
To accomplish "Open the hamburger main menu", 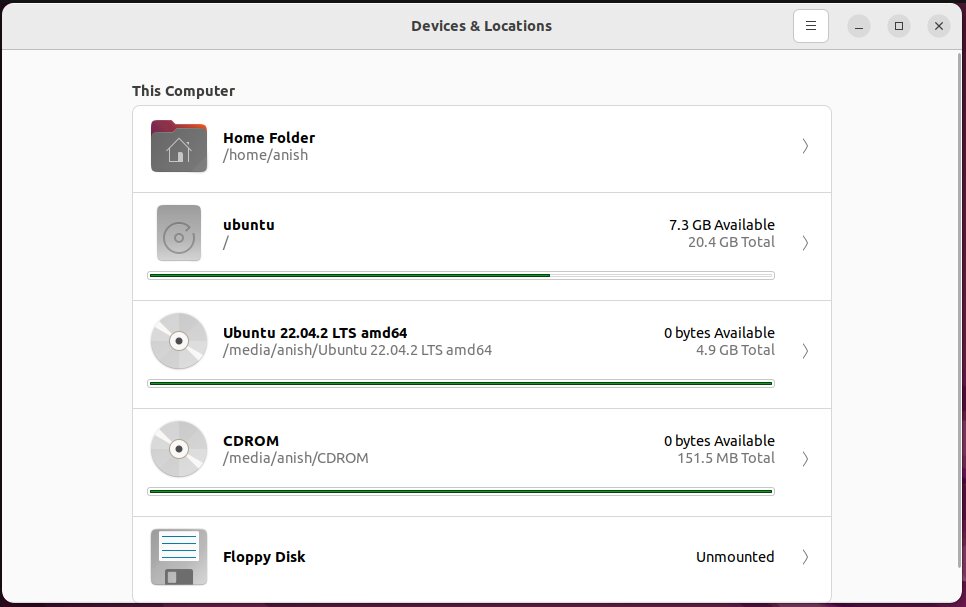I will [x=811, y=26].
